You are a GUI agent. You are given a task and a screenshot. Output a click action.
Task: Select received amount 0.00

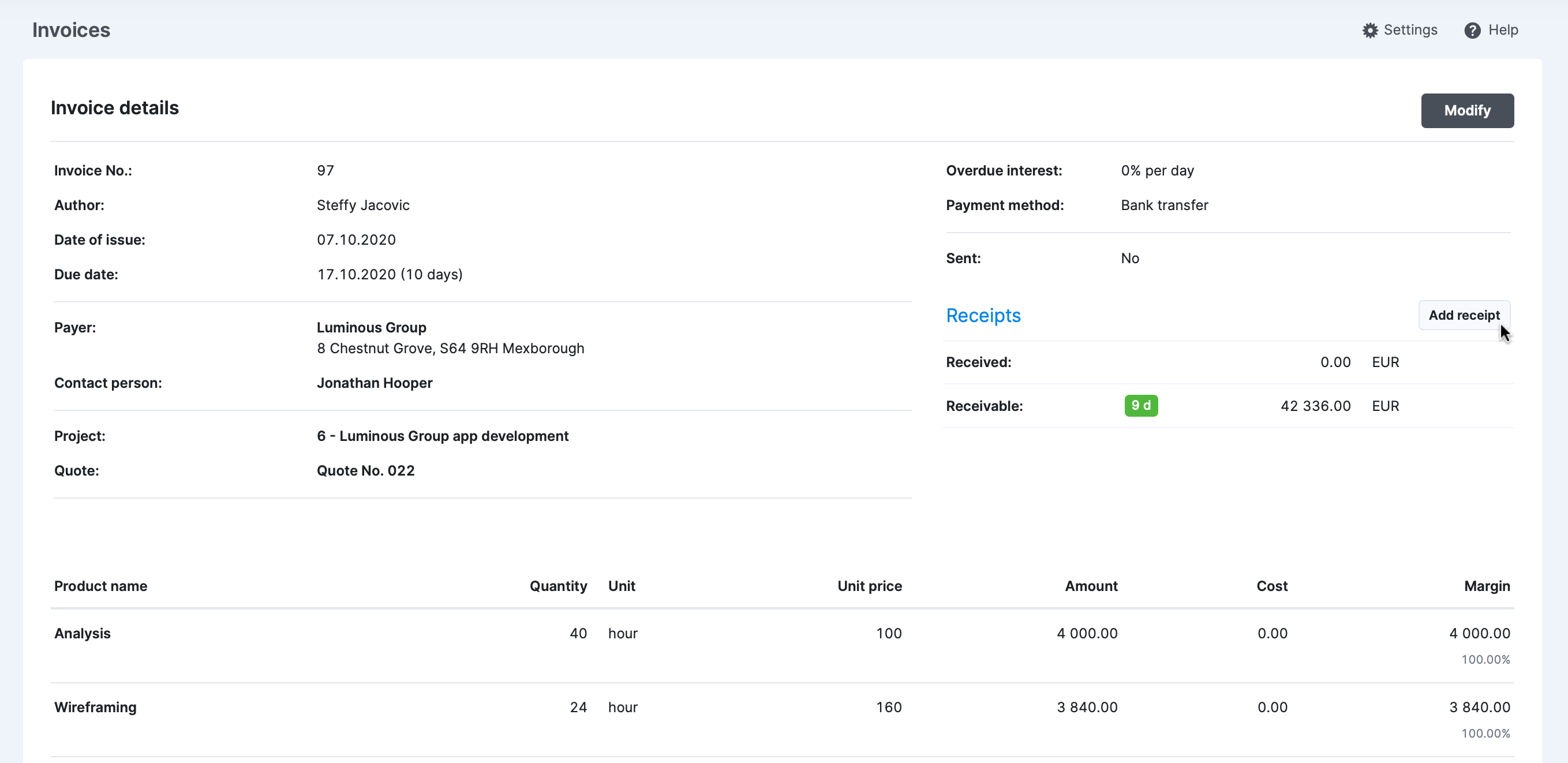1335,362
